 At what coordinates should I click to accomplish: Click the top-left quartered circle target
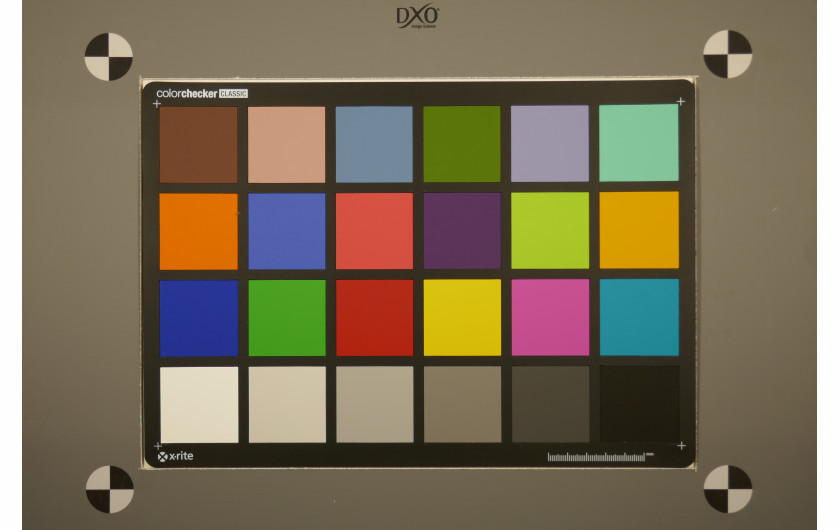(x=109, y=57)
